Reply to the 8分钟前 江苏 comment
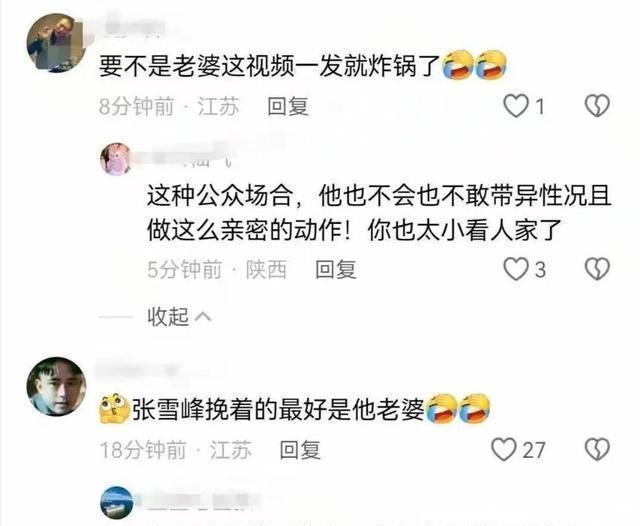The width and height of the screenshot is (640, 526). (288, 107)
